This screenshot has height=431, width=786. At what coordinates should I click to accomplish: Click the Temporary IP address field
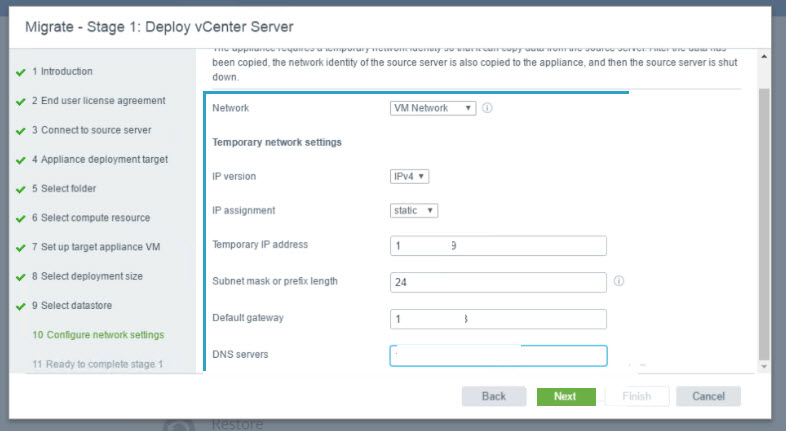[498, 246]
